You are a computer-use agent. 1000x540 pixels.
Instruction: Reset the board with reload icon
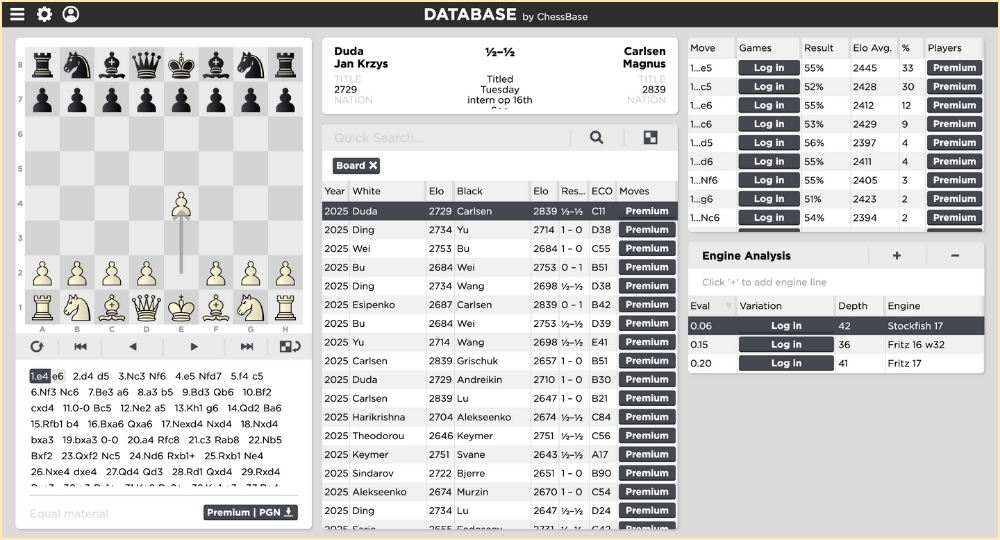point(37,347)
